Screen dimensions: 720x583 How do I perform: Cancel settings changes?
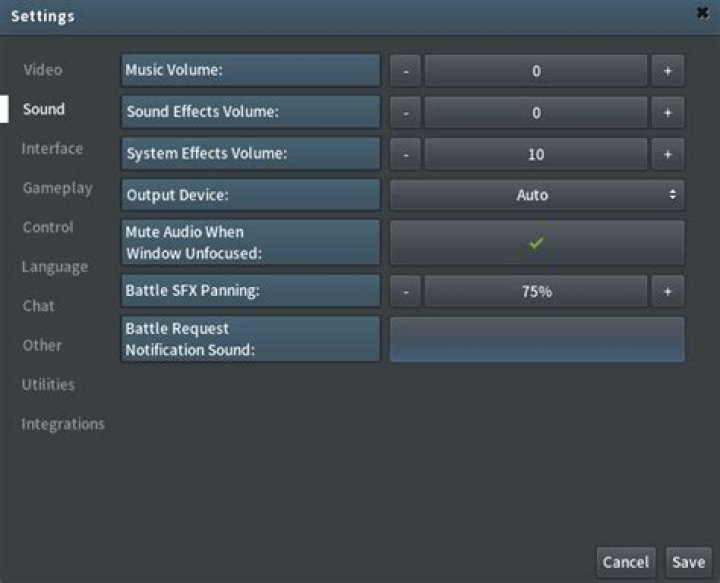point(626,562)
